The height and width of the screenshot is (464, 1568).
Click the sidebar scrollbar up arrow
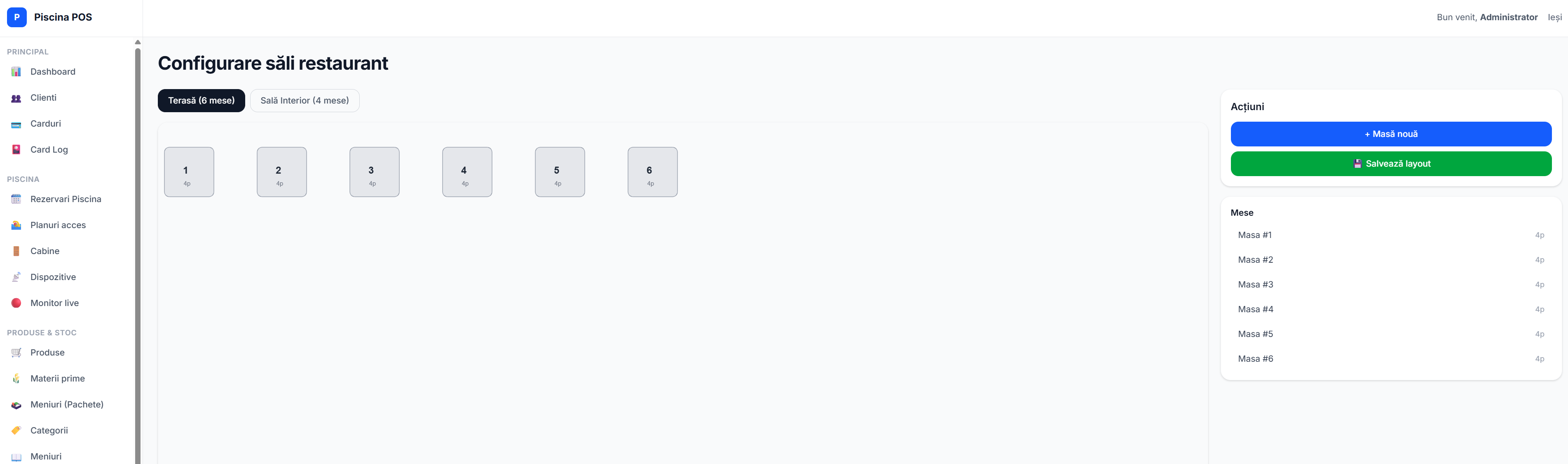coord(138,42)
